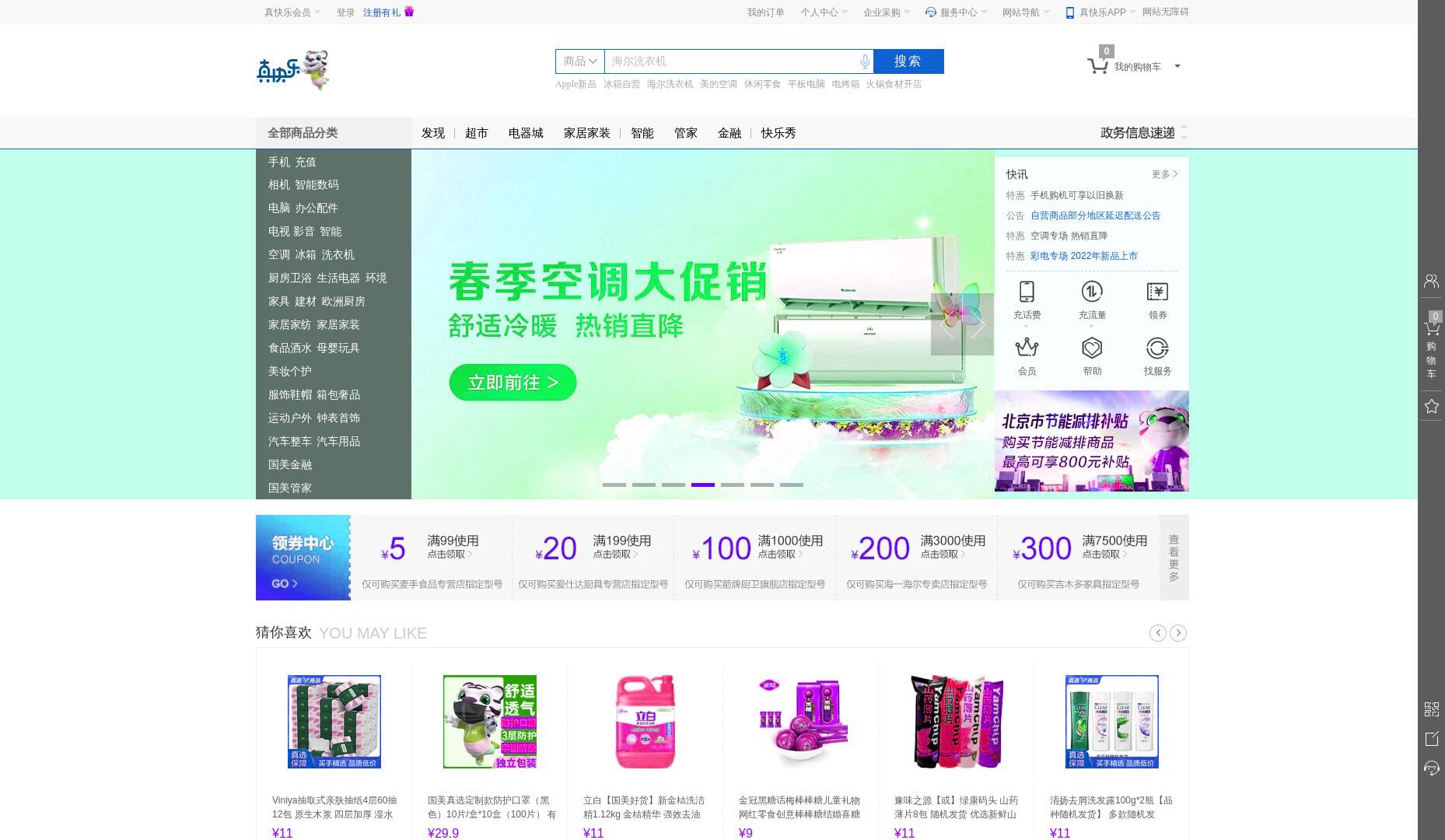
Task: Select the active fourth banner indicator
Action: (703, 485)
